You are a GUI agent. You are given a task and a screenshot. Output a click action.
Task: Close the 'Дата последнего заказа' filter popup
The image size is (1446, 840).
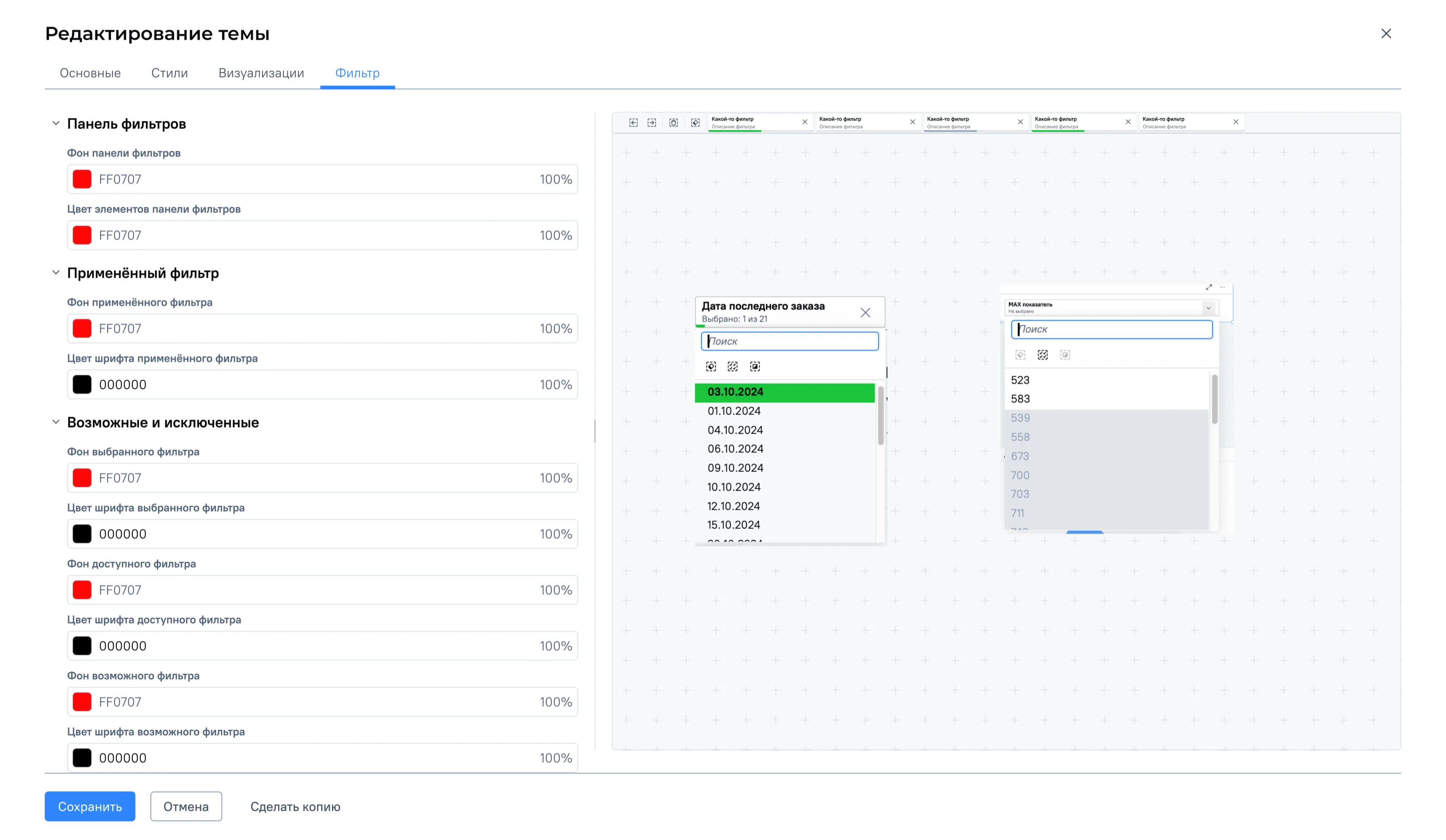[x=865, y=312]
